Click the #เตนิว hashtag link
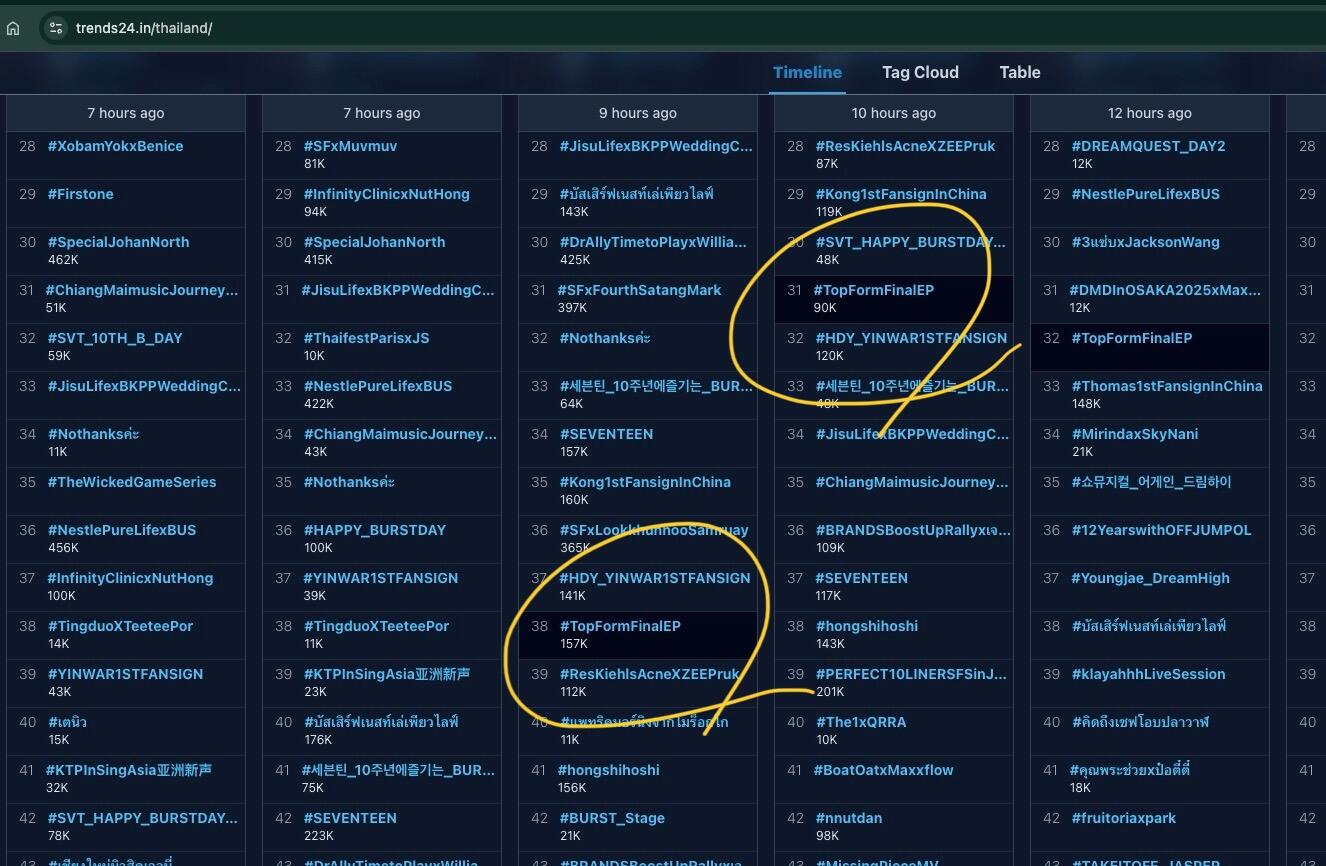 click(67, 722)
